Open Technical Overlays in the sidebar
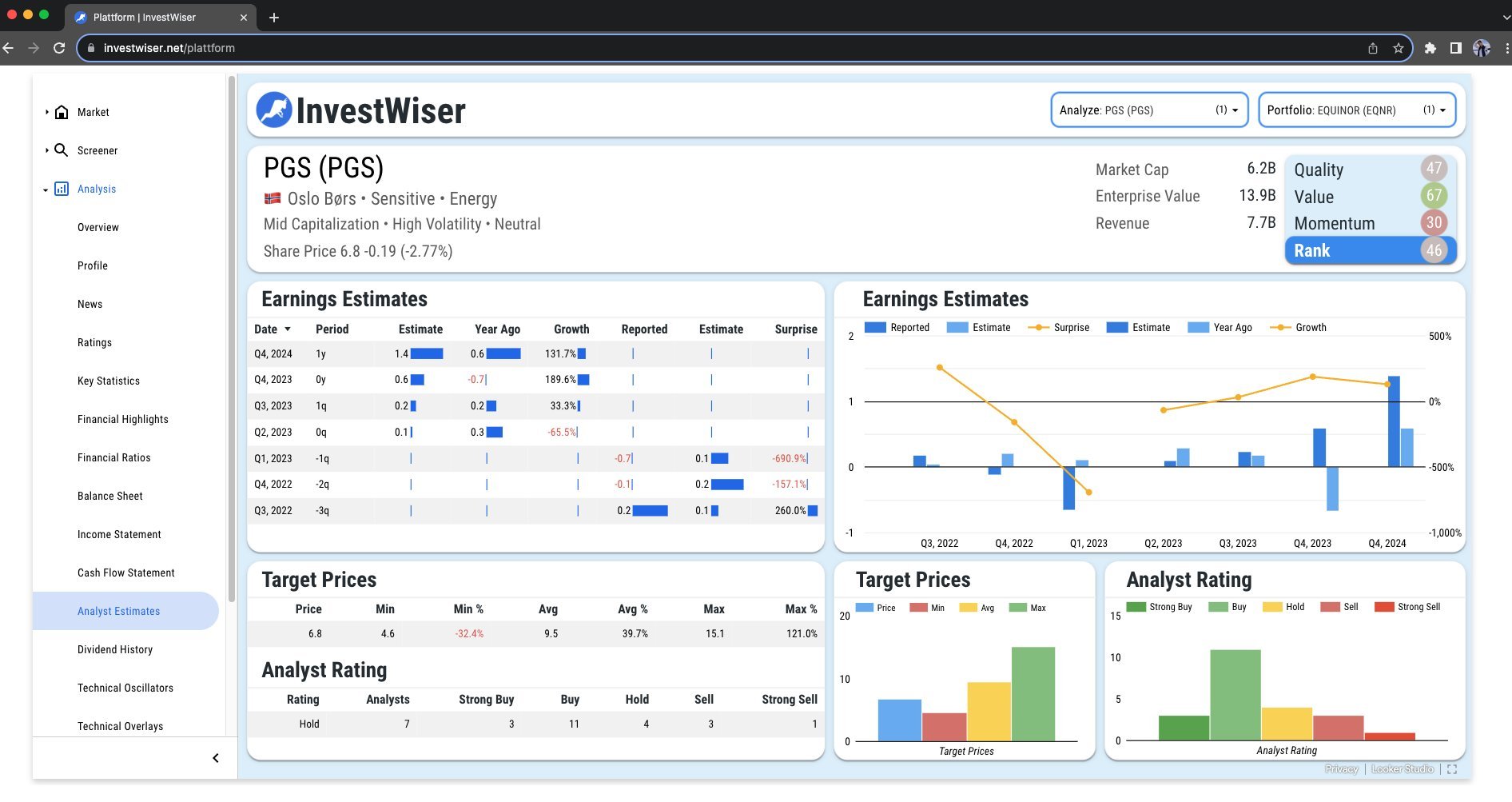The height and width of the screenshot is (802, 1512). pos(121,726)
